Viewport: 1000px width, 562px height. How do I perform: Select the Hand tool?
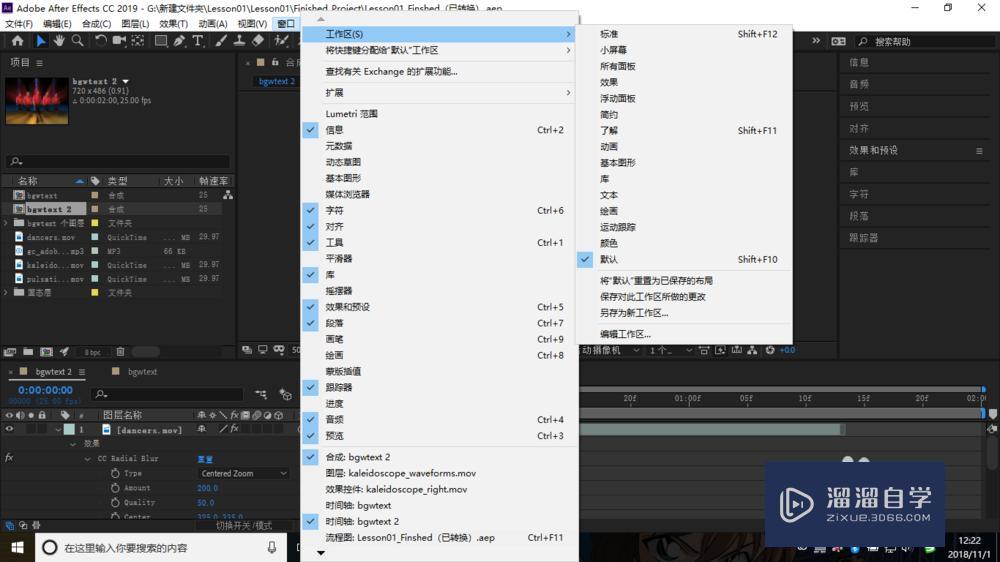pos(59,41)
